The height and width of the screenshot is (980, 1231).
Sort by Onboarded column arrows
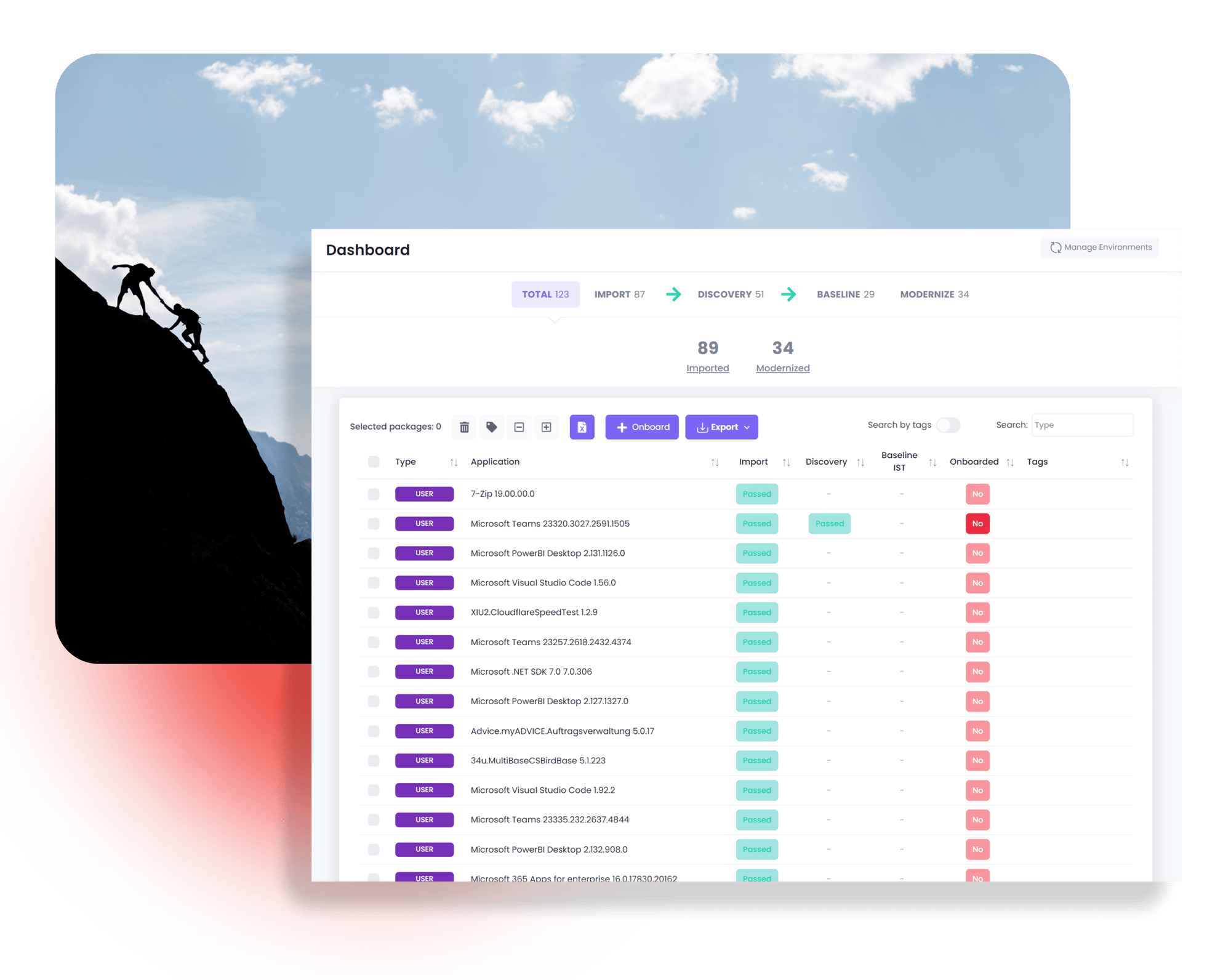point(1010,462)
